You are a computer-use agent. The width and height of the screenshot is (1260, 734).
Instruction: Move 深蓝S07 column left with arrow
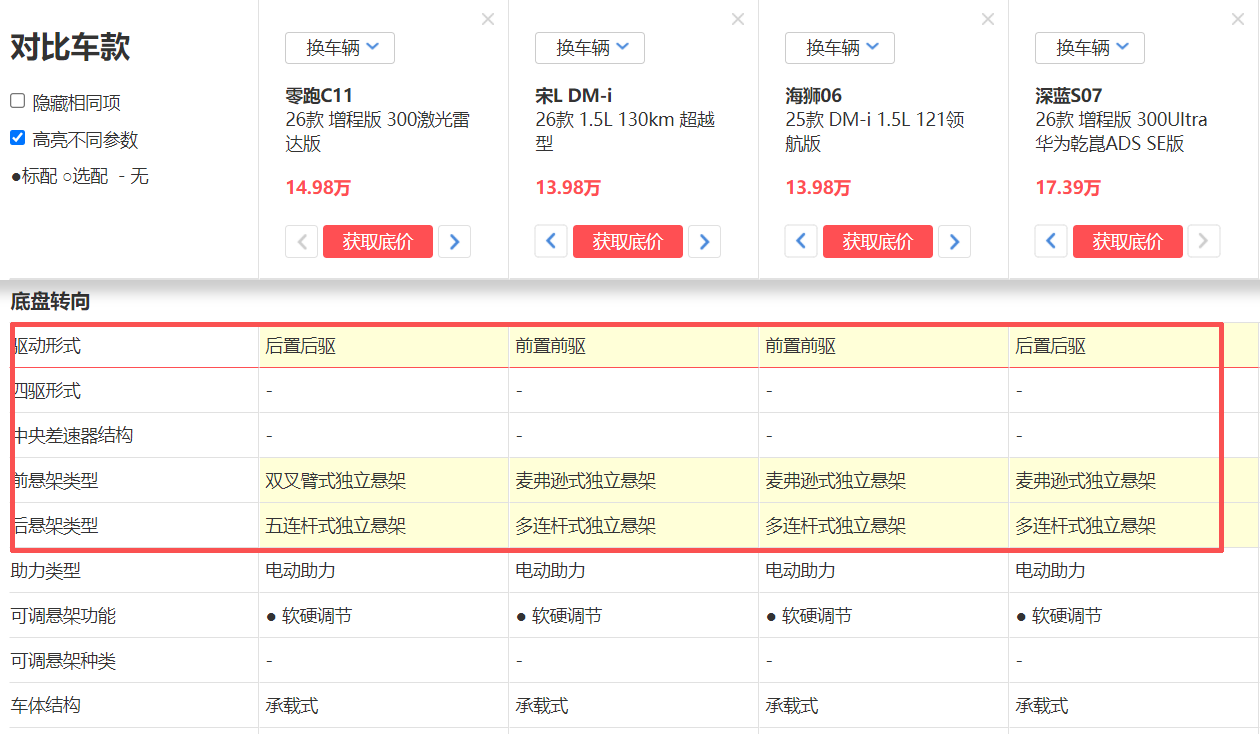1051,241
